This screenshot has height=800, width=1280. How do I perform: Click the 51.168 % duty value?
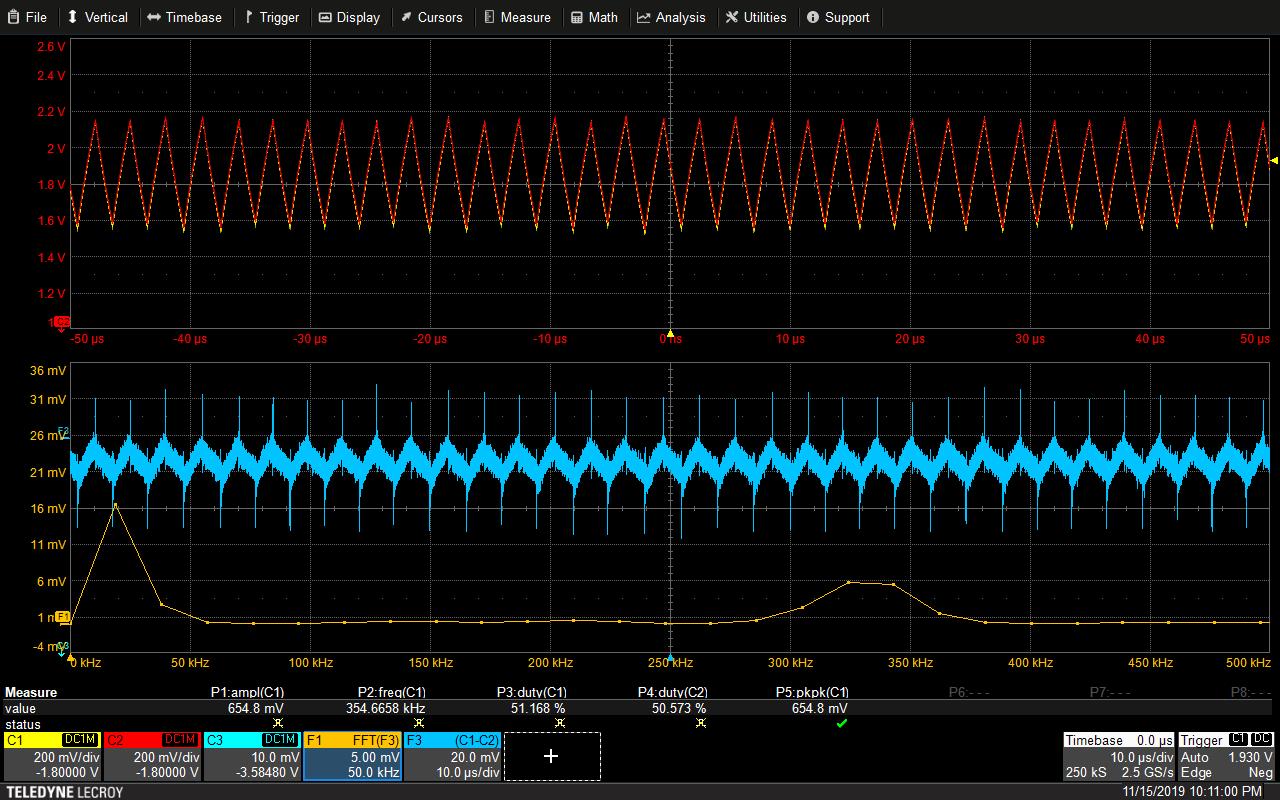click(x=539, y=708)
